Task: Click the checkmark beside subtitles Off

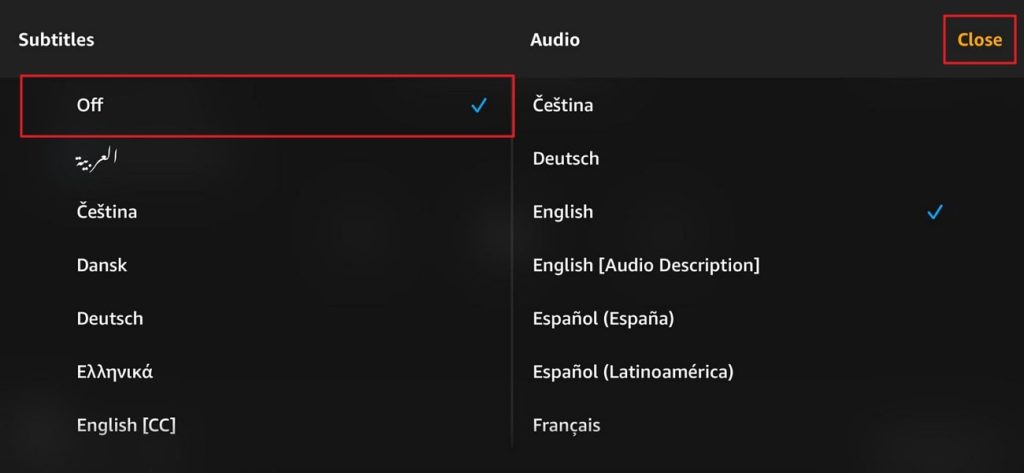Action: pos(479,105)
